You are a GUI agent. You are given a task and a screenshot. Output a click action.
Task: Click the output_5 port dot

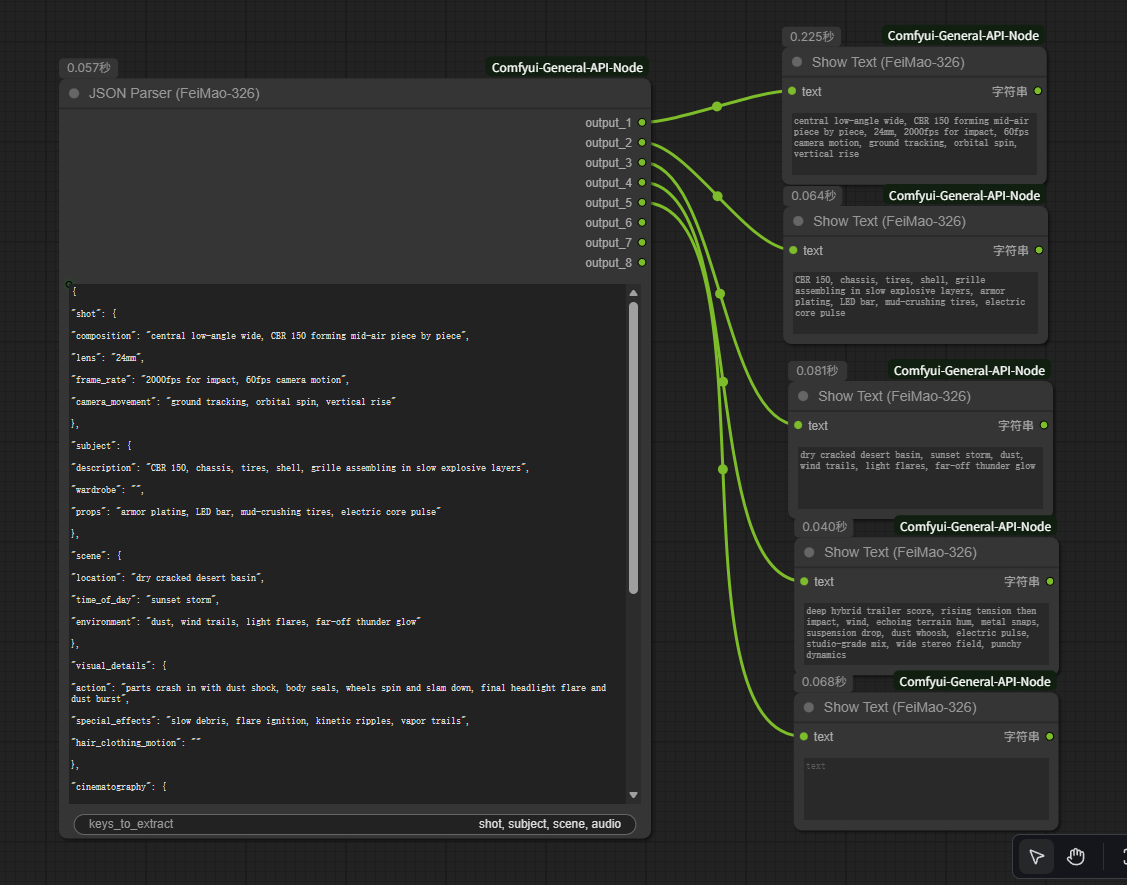(642, 203)
